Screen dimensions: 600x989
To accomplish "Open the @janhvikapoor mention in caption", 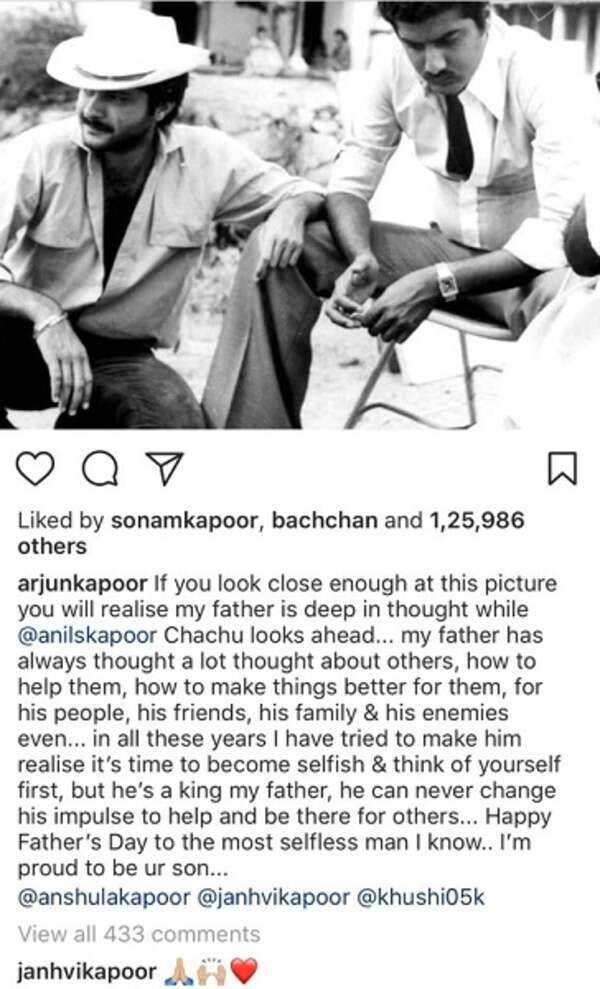I will click(x=273, y=898).
